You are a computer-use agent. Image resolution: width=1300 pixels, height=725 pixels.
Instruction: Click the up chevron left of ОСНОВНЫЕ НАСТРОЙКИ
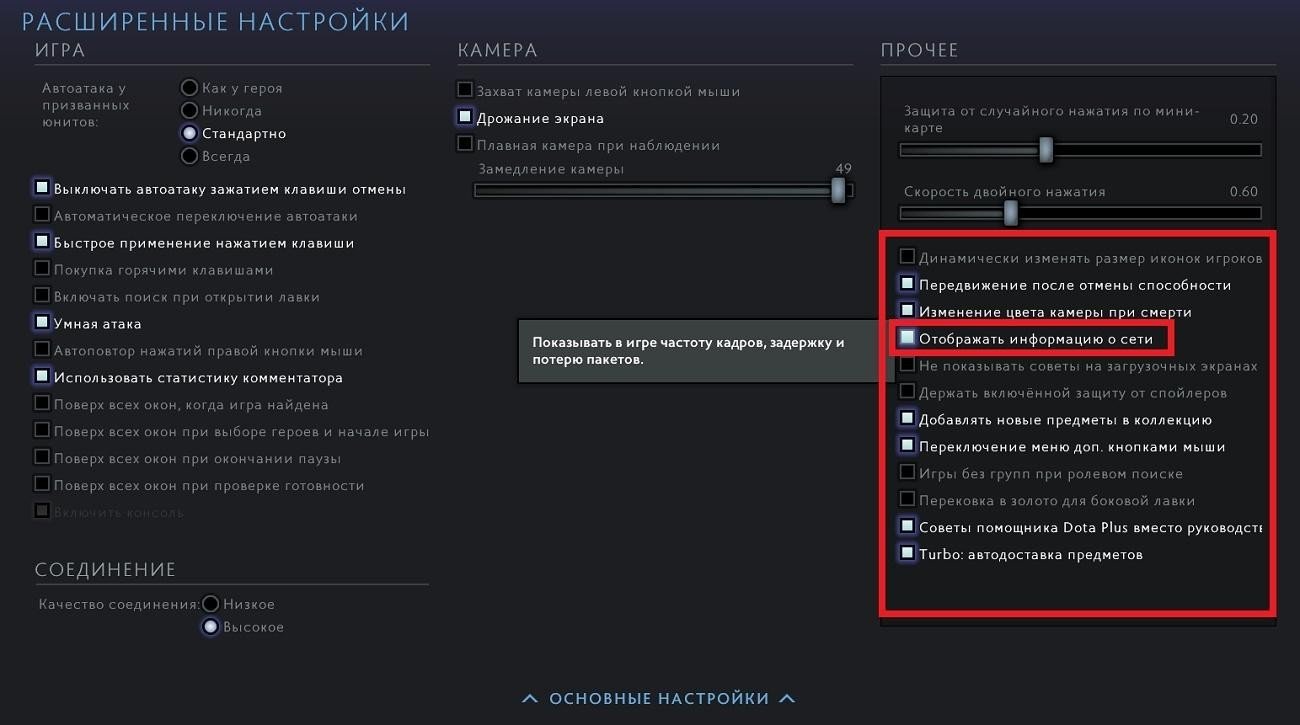530,698
